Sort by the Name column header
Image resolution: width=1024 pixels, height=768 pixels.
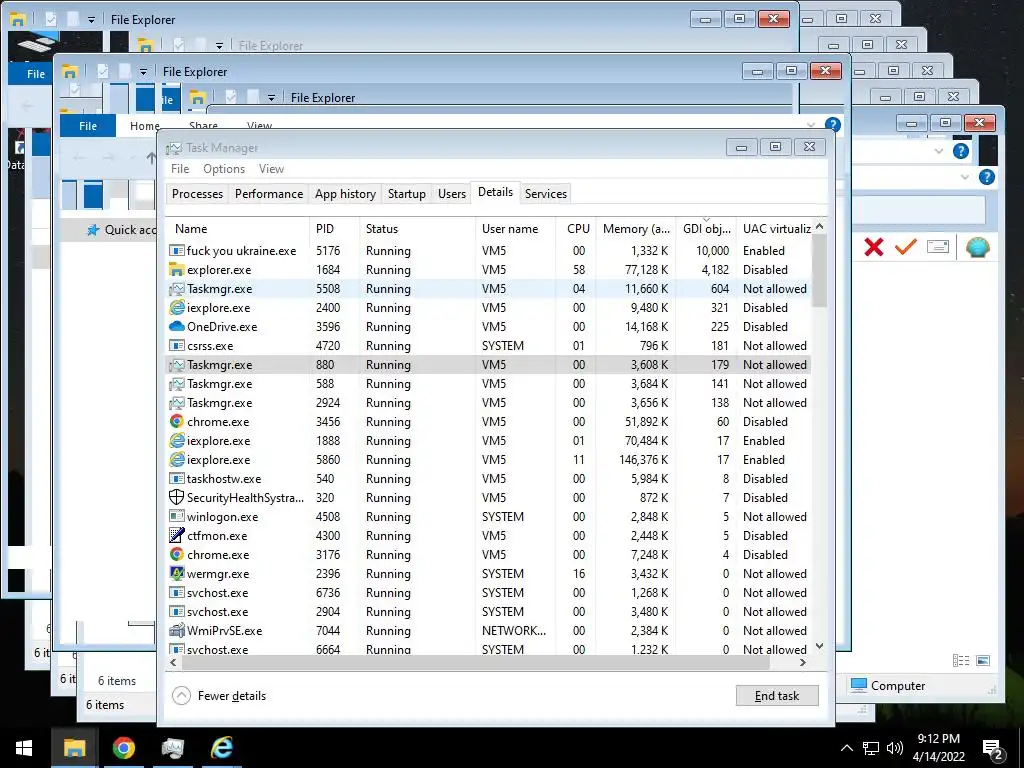pos(237,229)
